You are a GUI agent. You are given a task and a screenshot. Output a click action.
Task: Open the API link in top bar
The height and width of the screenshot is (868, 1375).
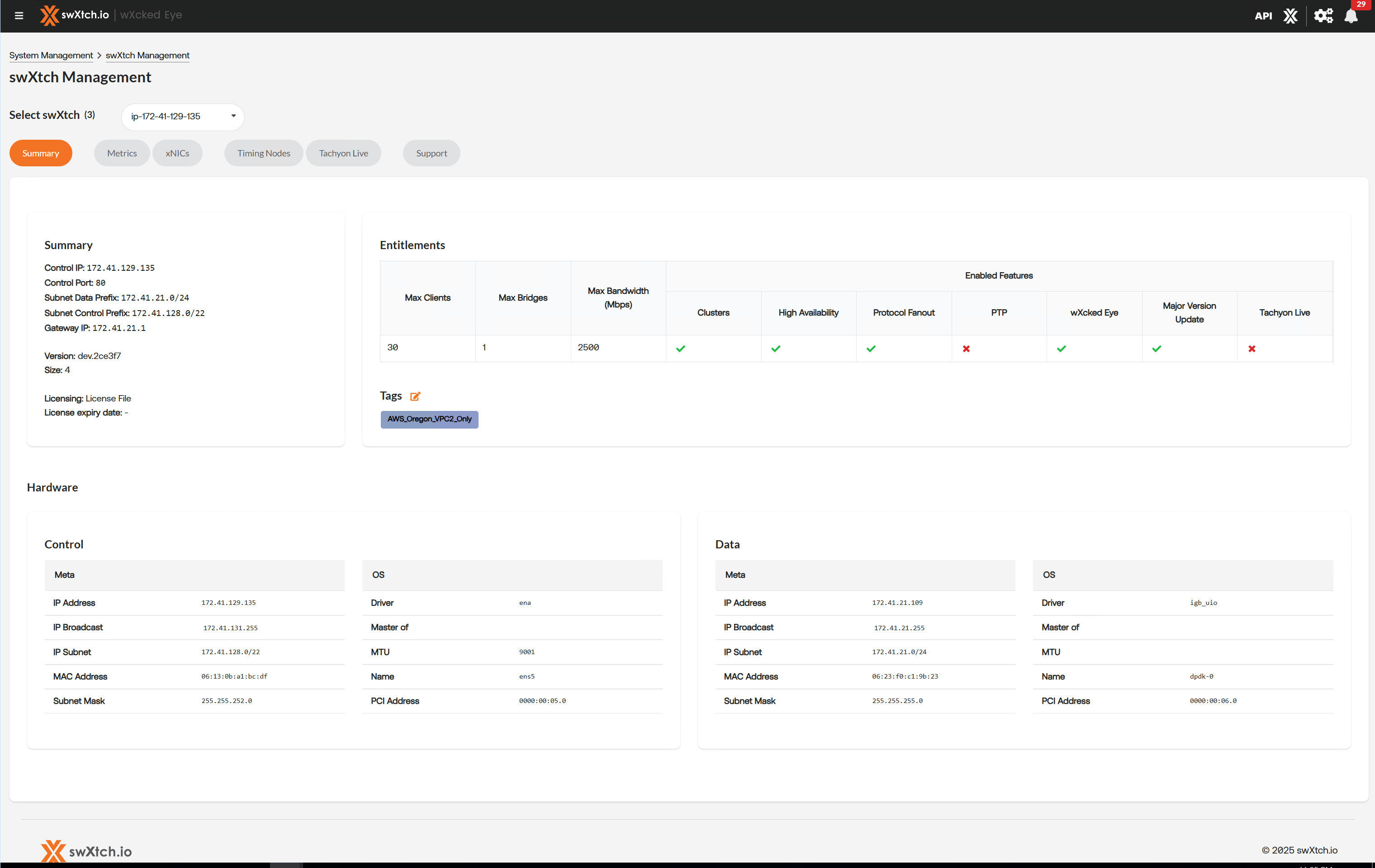[1263, 16]
